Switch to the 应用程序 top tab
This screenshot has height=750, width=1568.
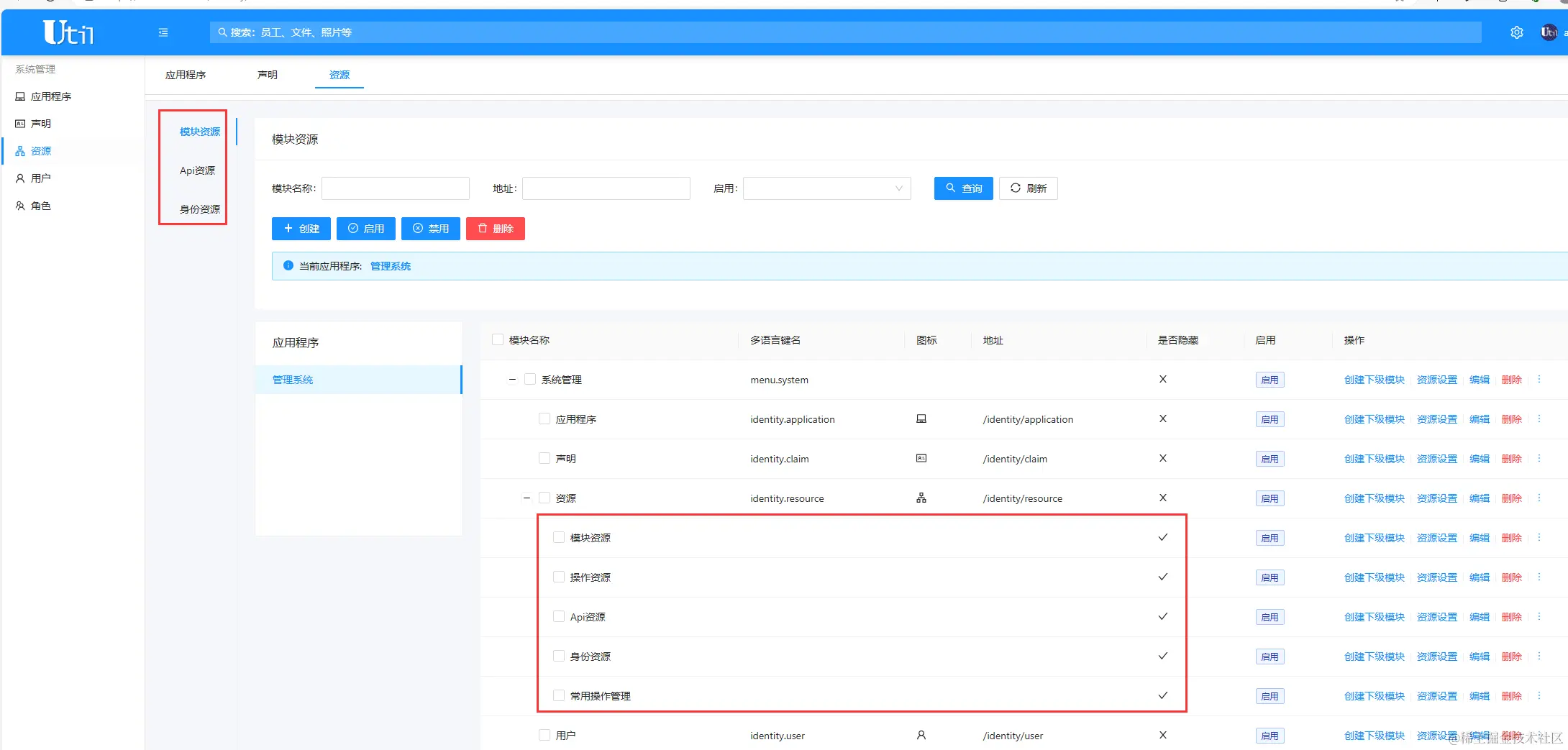click(186, 75)
